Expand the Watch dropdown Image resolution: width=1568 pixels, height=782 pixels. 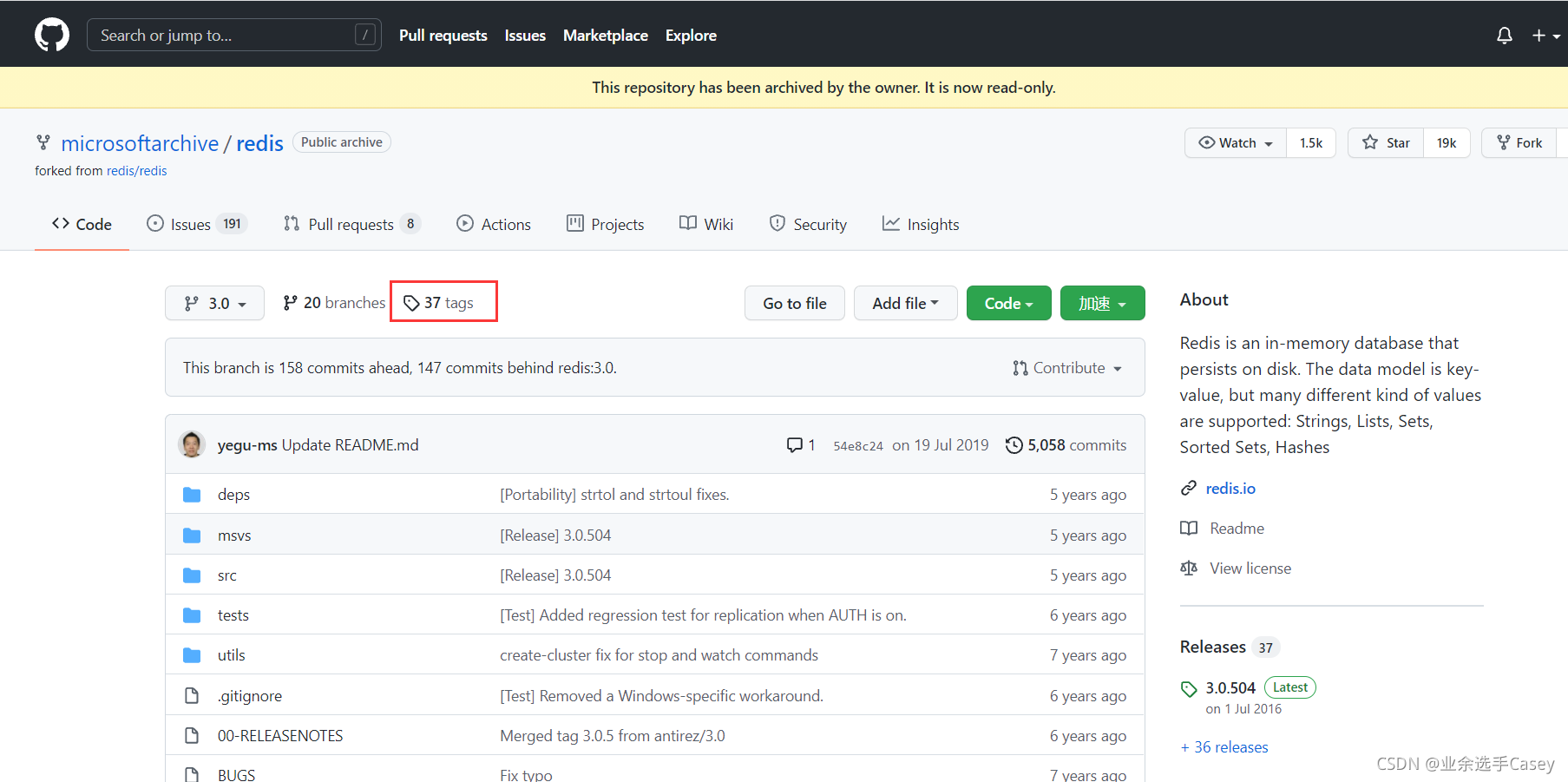(x=1236, y=143)
